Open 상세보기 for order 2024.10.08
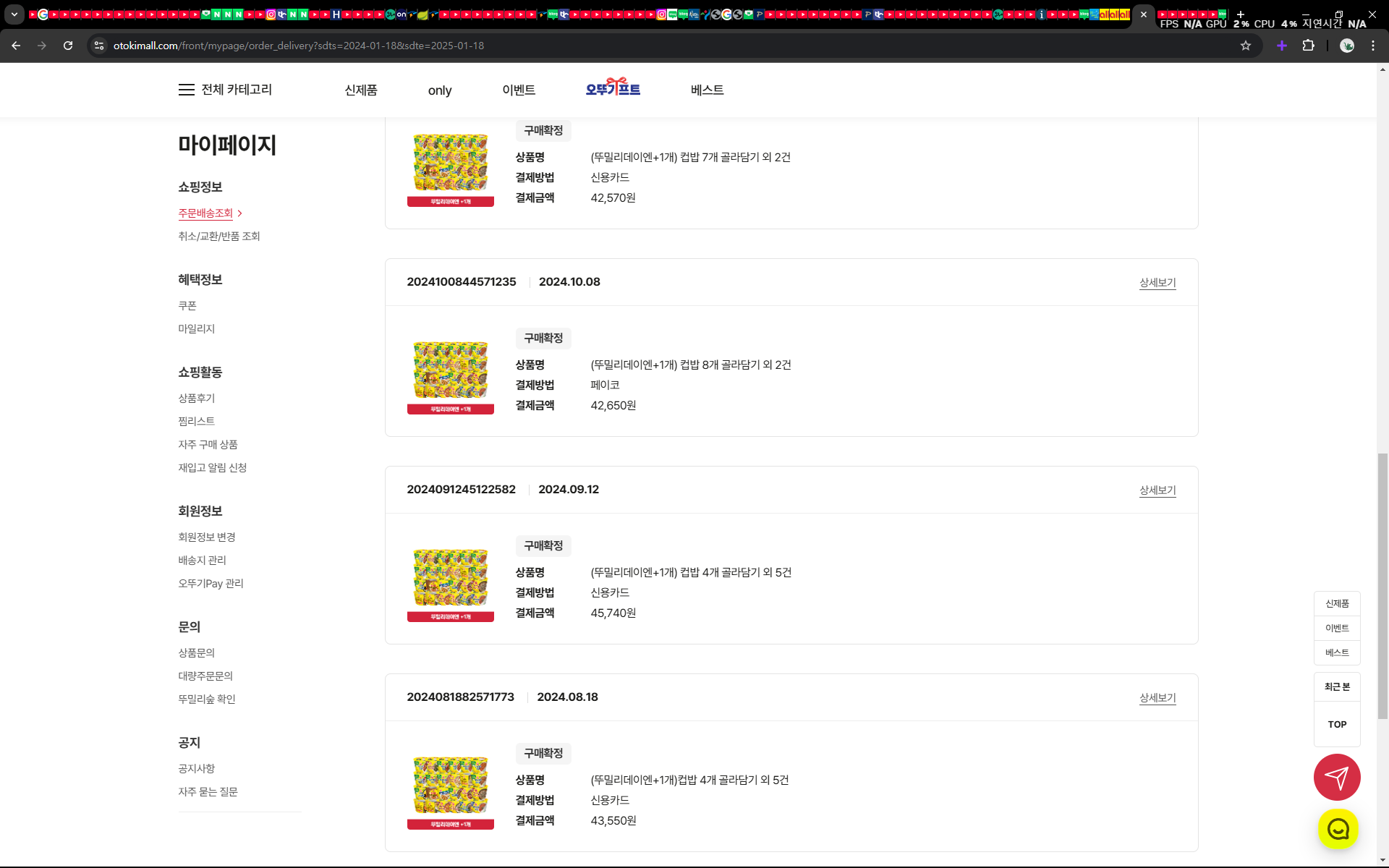 1157,283
